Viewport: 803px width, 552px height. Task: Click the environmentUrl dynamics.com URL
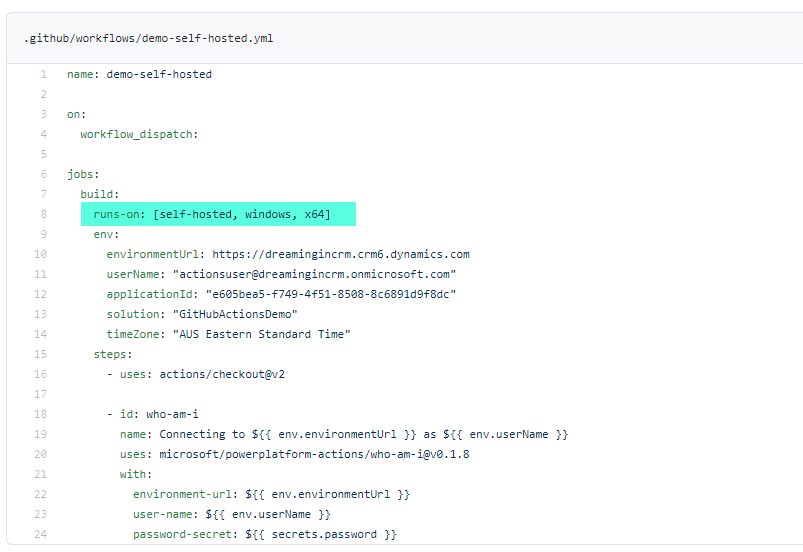click(x=340, y=254)
